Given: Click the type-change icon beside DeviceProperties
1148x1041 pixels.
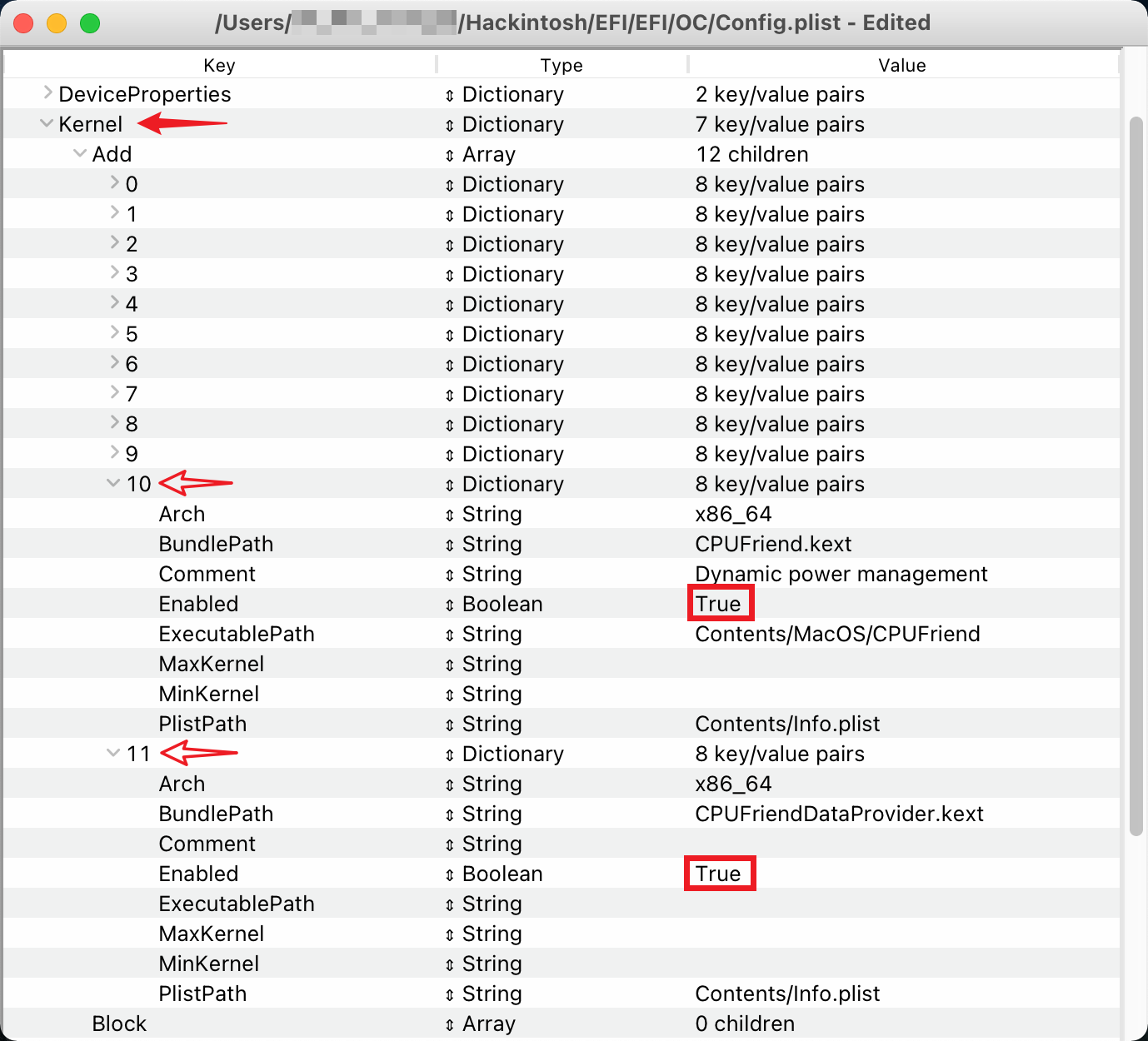Looking at the screenshot, I should (x=448, y=94).
